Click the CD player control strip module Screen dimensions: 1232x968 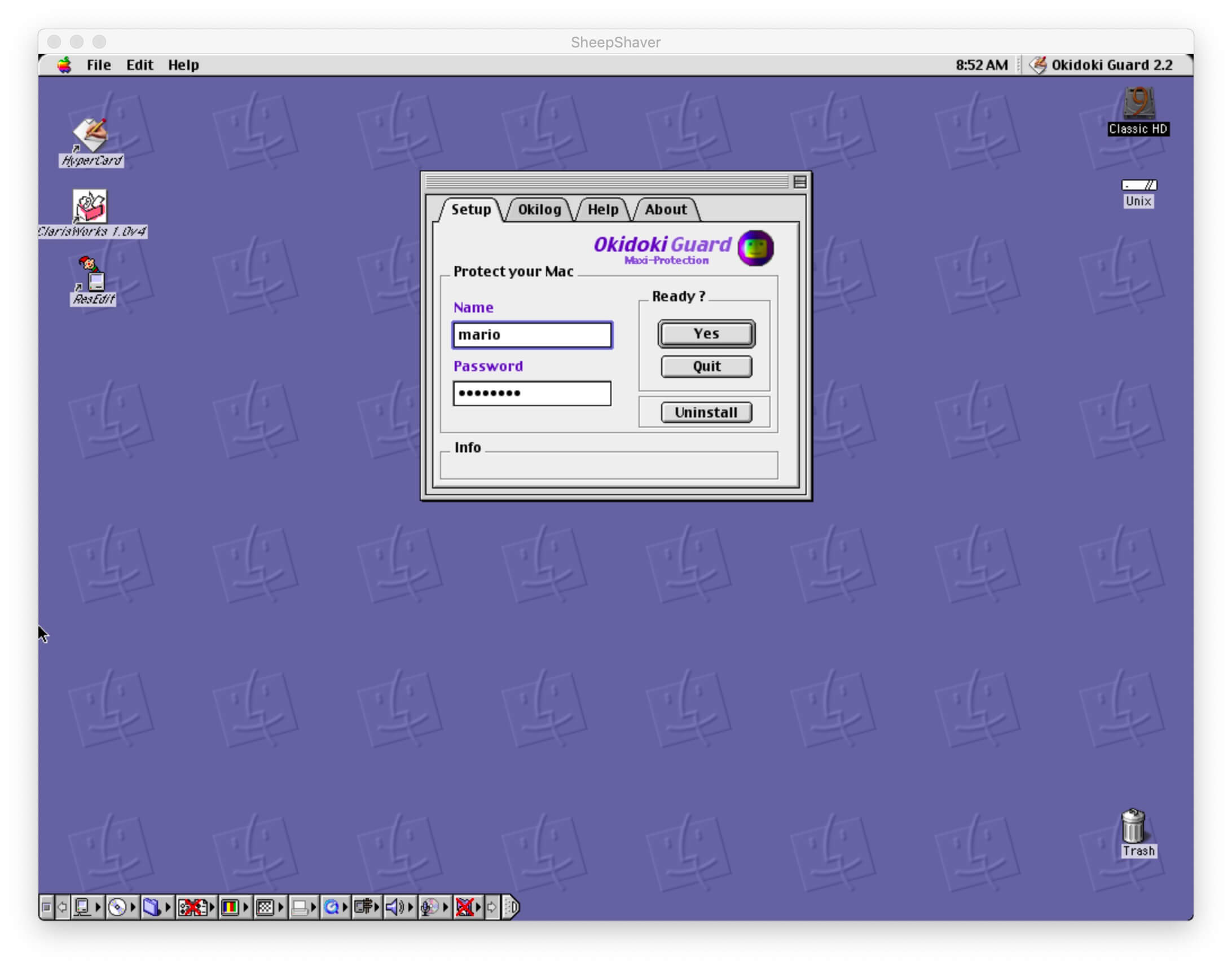(x=117, y=907)
